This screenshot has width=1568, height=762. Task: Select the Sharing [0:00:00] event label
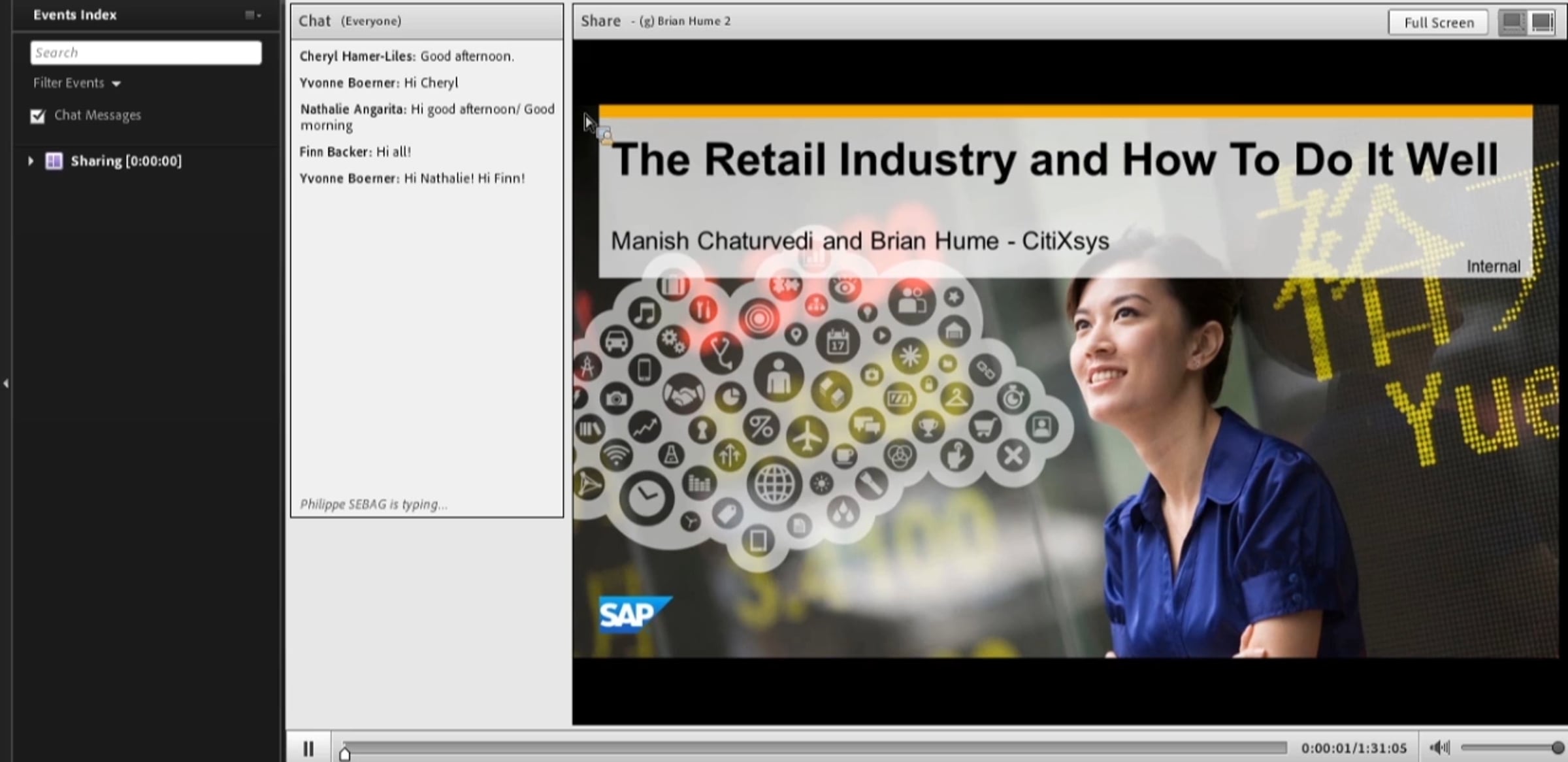point(126,161)
